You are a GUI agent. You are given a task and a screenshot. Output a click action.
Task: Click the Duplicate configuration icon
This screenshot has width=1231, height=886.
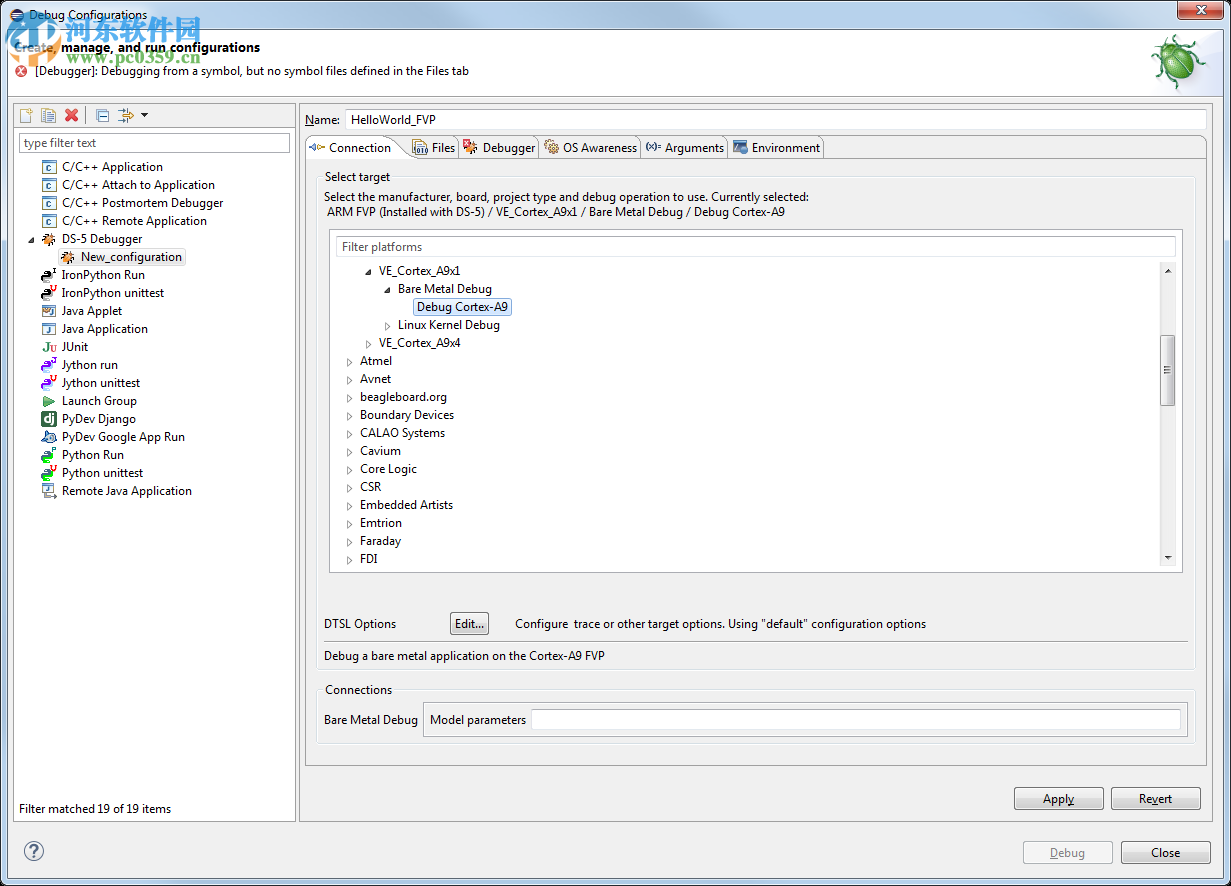[48, 116]
